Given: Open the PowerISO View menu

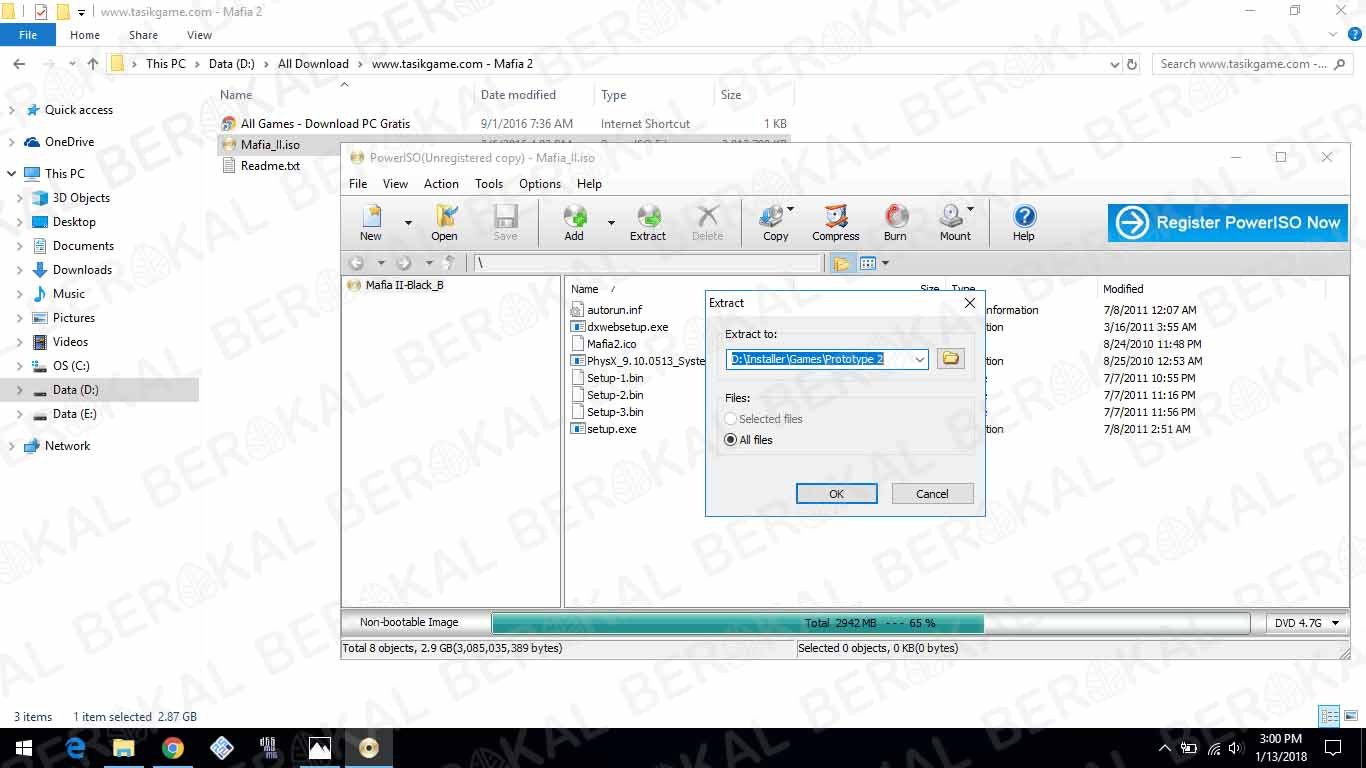Looking at the screenshot, I should (396, 184).
